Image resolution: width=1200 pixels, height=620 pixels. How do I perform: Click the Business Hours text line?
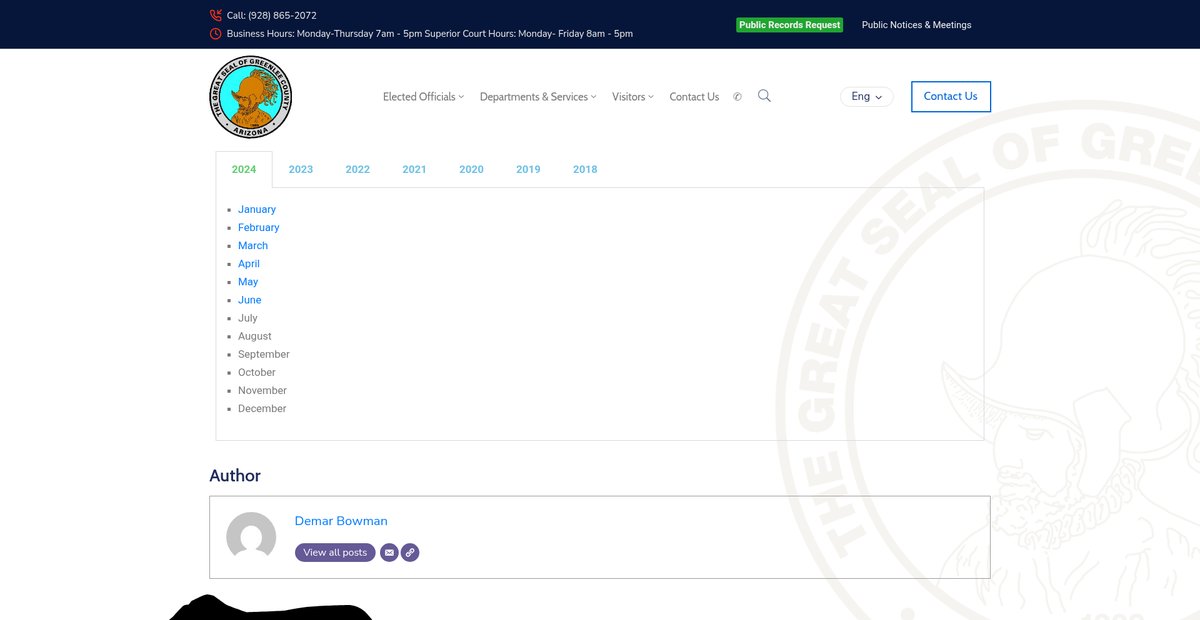430,33
